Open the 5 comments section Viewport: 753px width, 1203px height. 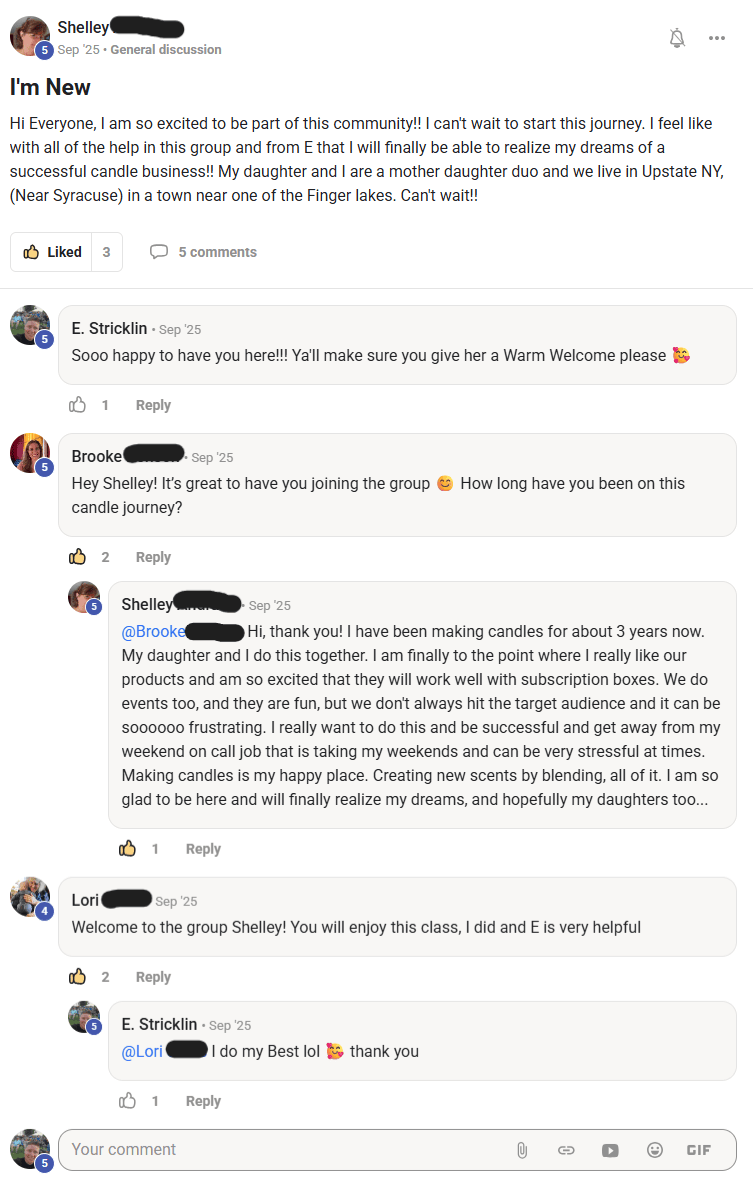click(217, 252)
